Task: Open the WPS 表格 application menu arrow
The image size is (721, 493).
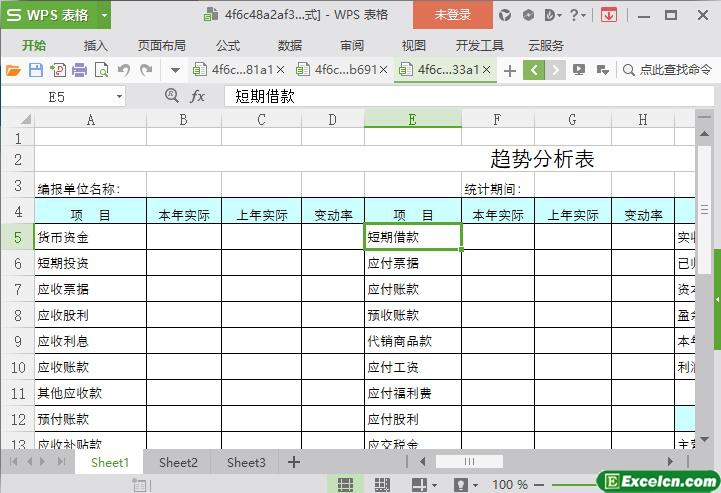Action: [x=104, y=15]
